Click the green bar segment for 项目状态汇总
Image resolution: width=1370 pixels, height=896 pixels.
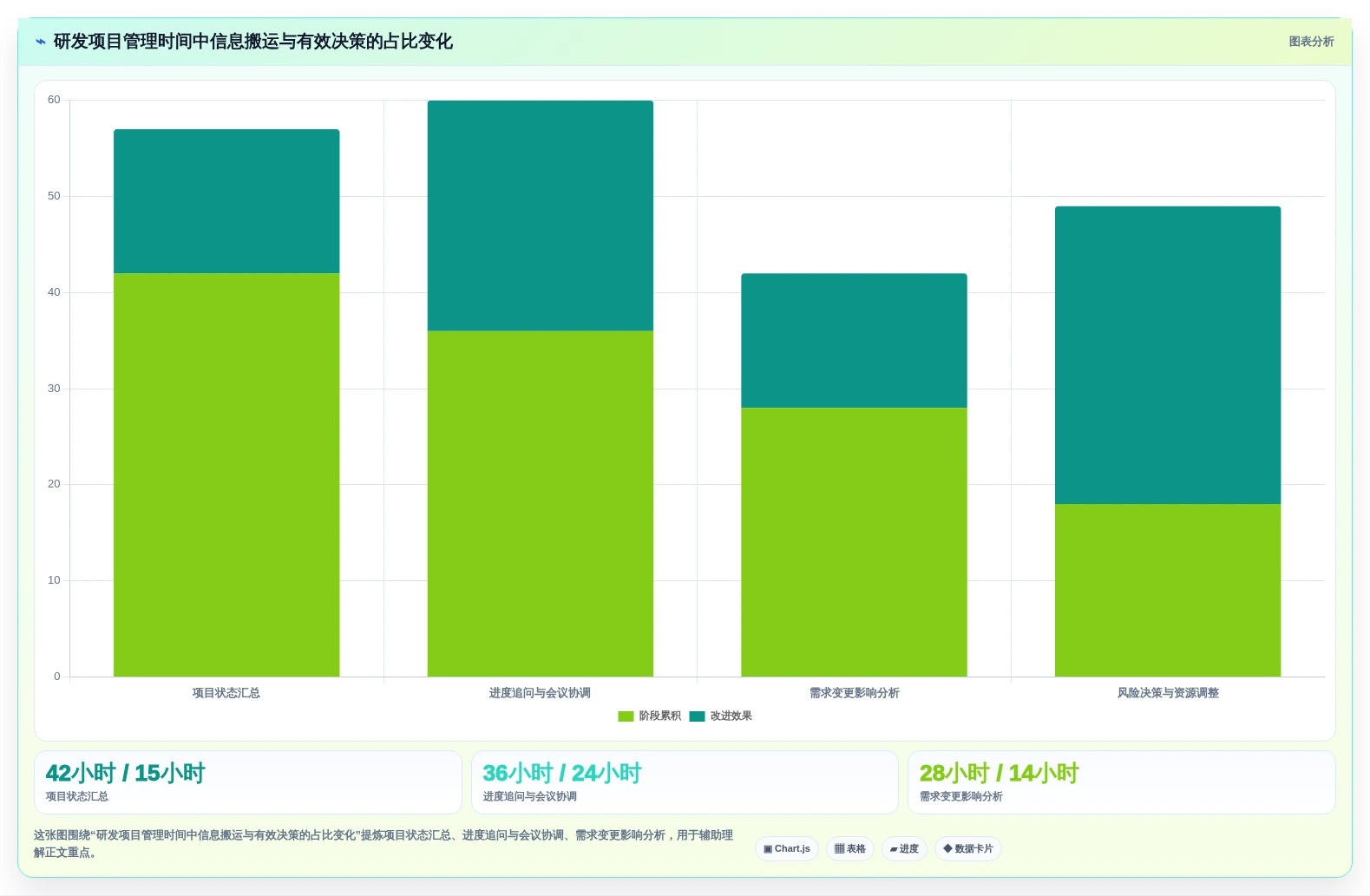[226, 475]
